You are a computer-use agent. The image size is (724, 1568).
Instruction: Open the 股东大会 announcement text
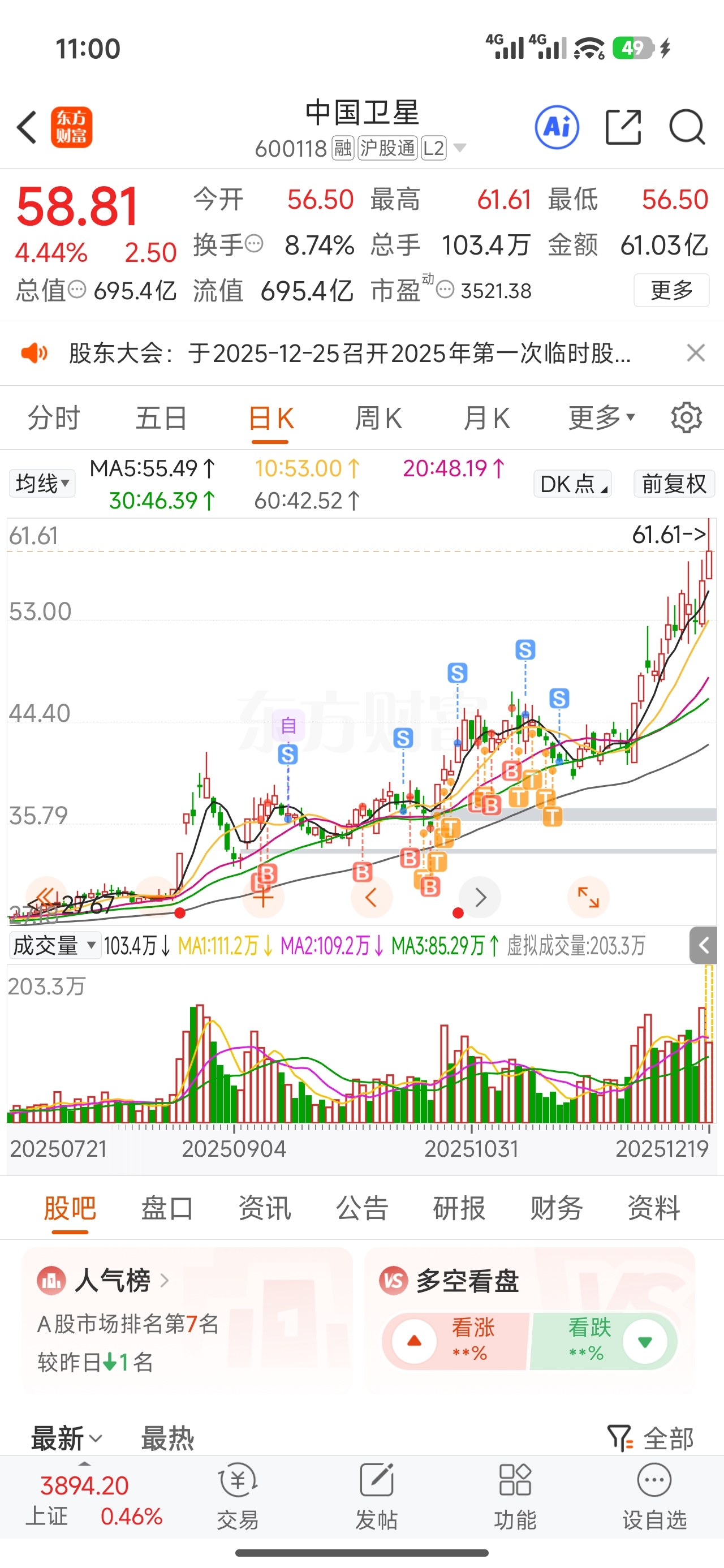coord(350,353)
